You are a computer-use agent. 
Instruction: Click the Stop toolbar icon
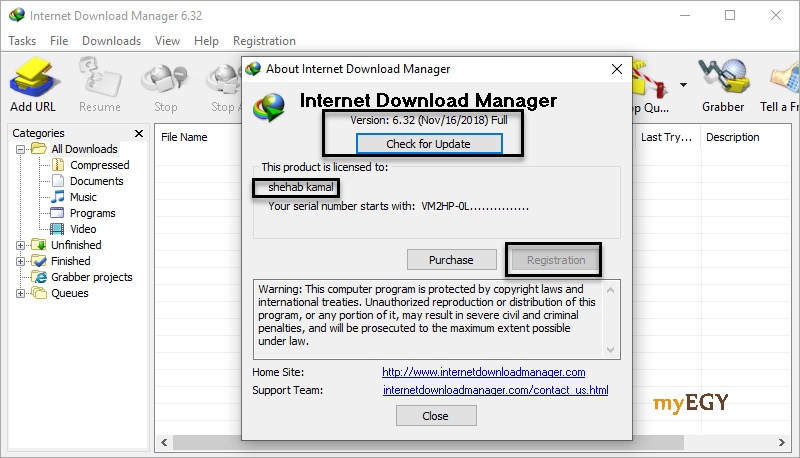pos(165,79)
